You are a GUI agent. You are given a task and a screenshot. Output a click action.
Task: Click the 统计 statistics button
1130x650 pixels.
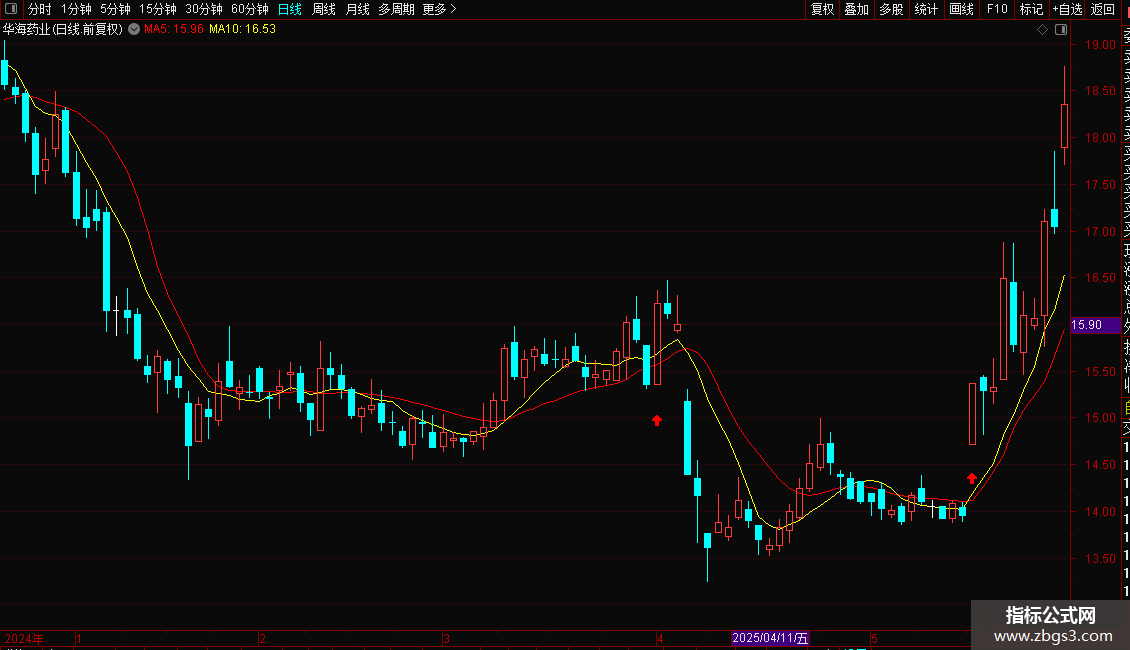pos(926,9)
